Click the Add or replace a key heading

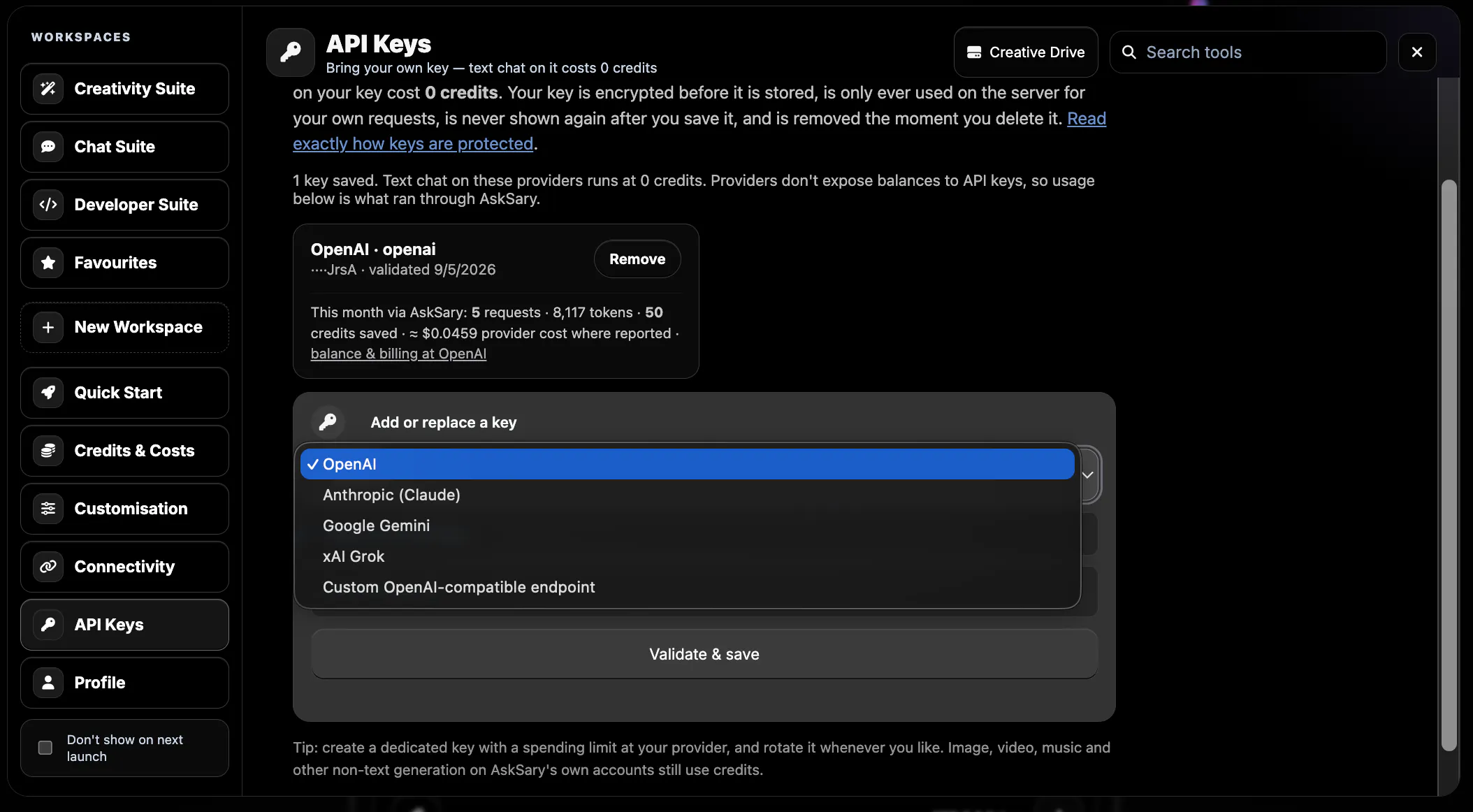click(x=444, y=422)
